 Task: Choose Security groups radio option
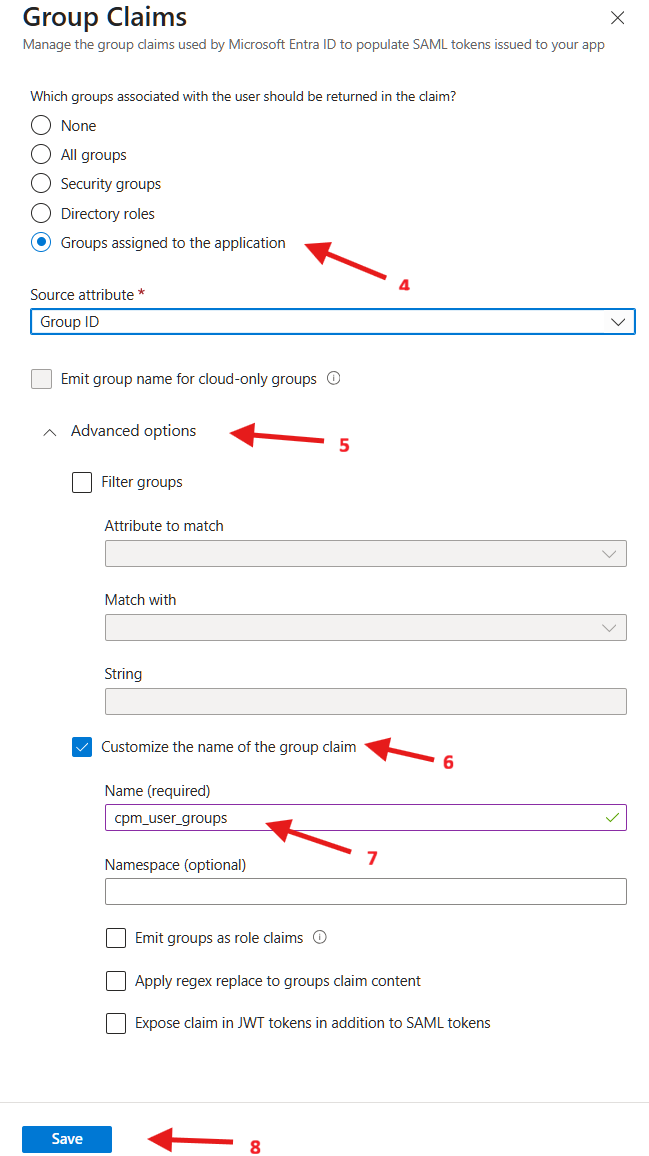41,184
